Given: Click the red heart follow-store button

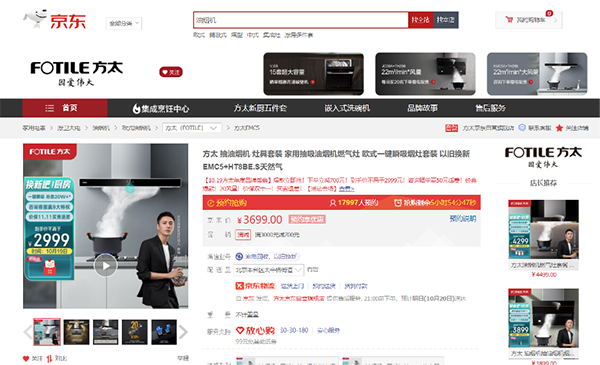Looking at the screenshot, I should (x=171, y=72).
